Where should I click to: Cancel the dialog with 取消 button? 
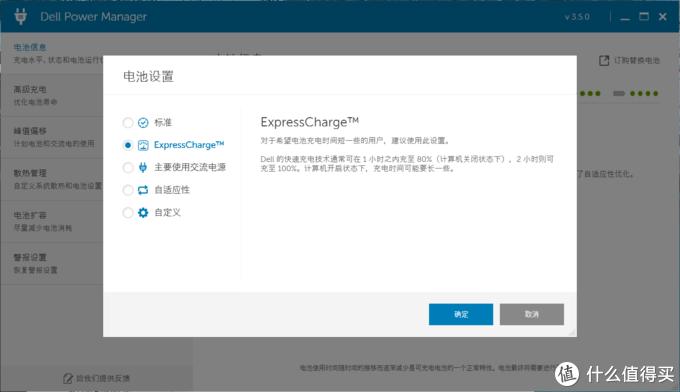(x=532, y=314)
